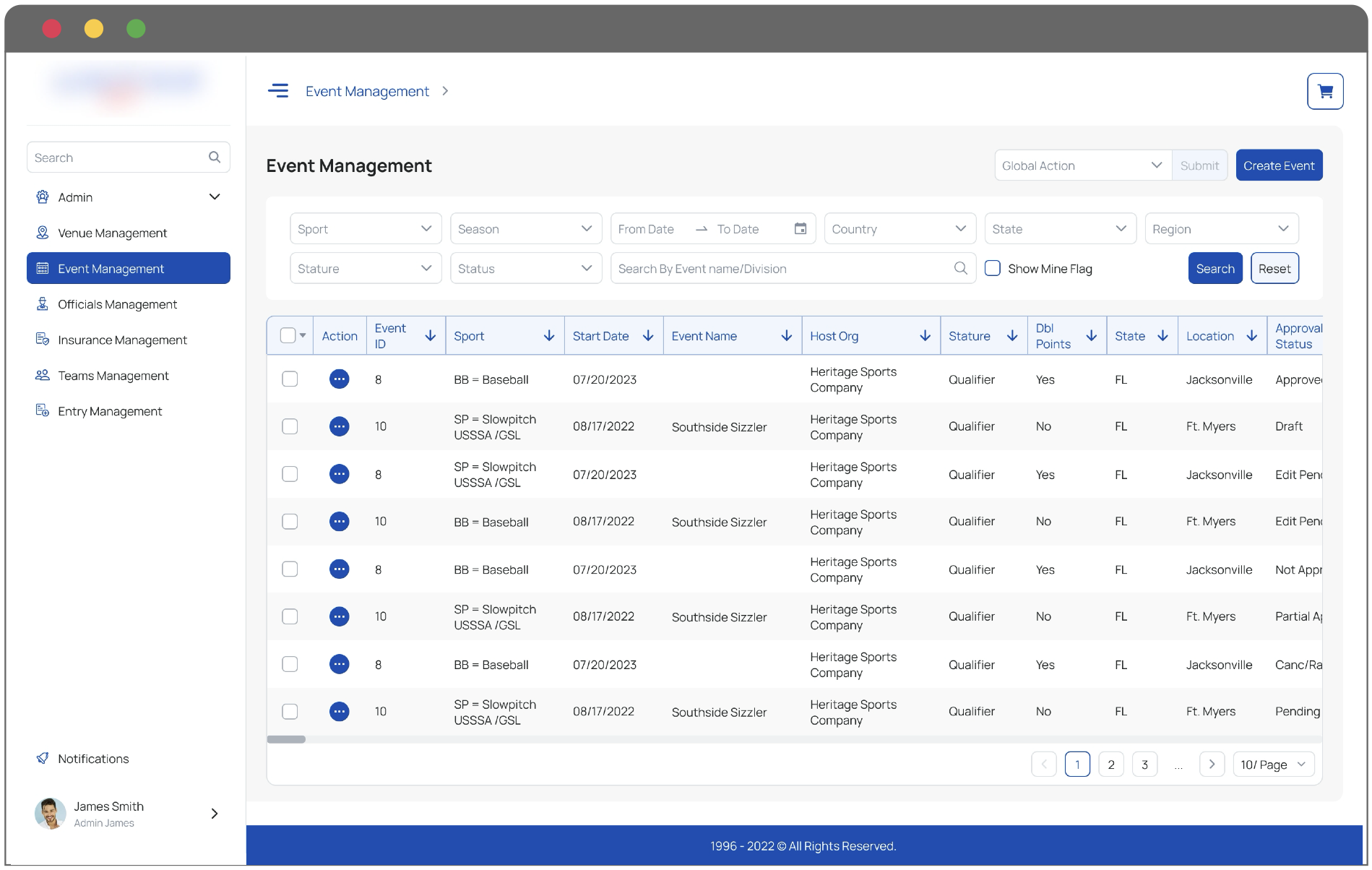Open James Smith profile expander
1372x870 pixels.
click(215, 814)
